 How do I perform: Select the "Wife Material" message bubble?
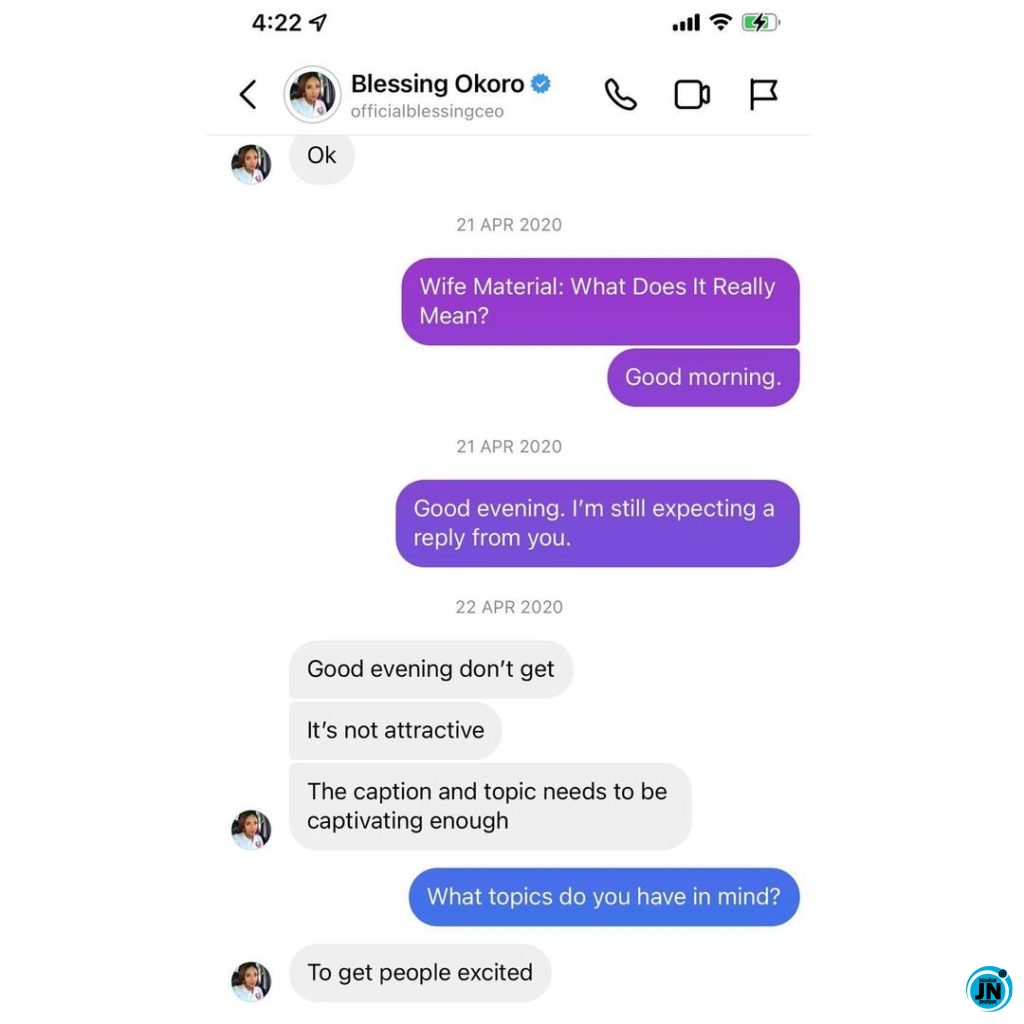600,301
